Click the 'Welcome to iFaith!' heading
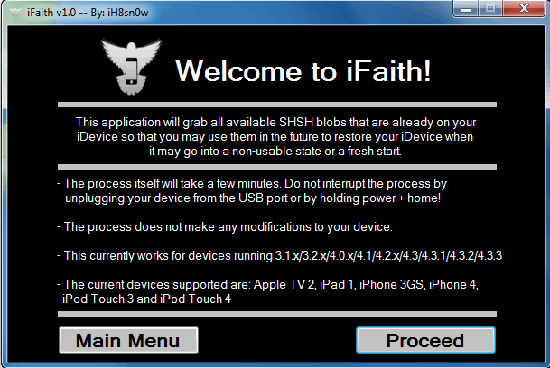 pos(303,71)
